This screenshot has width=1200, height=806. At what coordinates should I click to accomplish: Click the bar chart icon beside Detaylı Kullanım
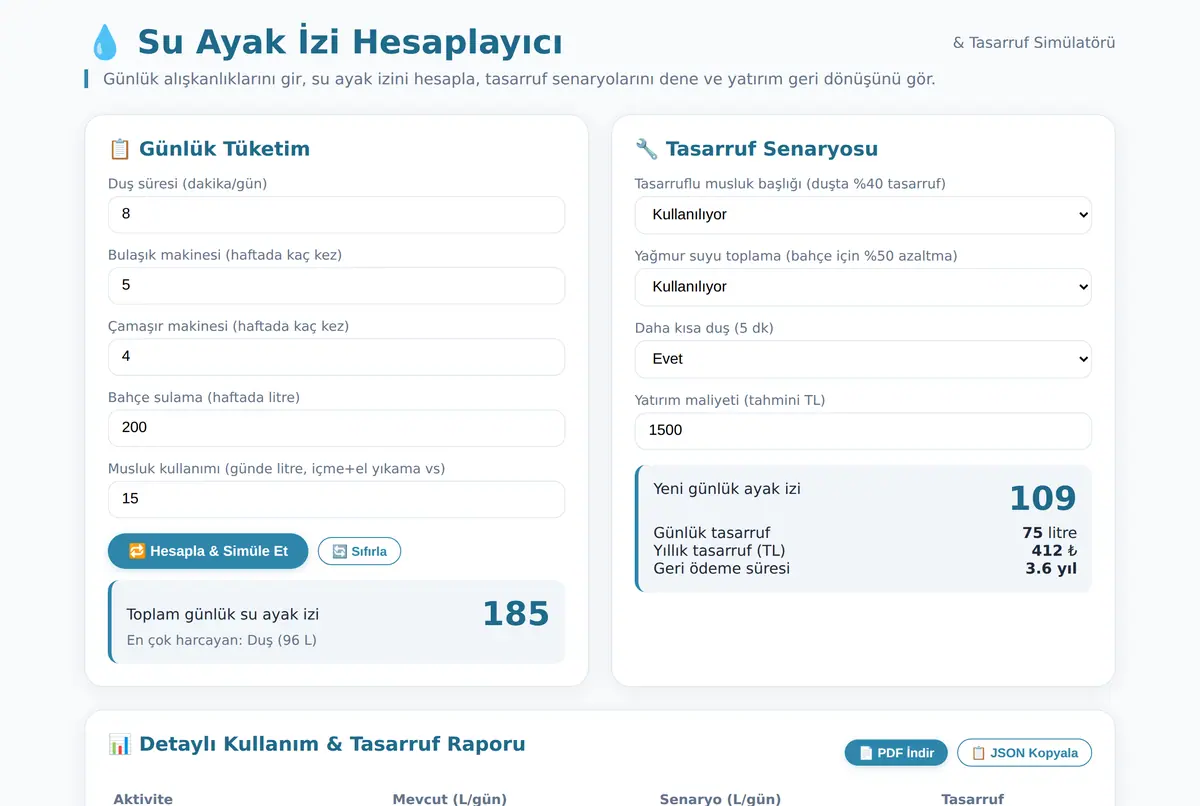point(119,744)
